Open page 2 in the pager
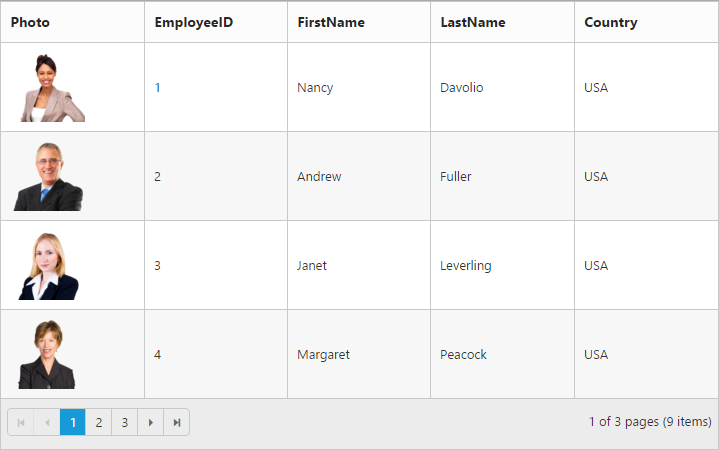719x450 pixels. 99,422
